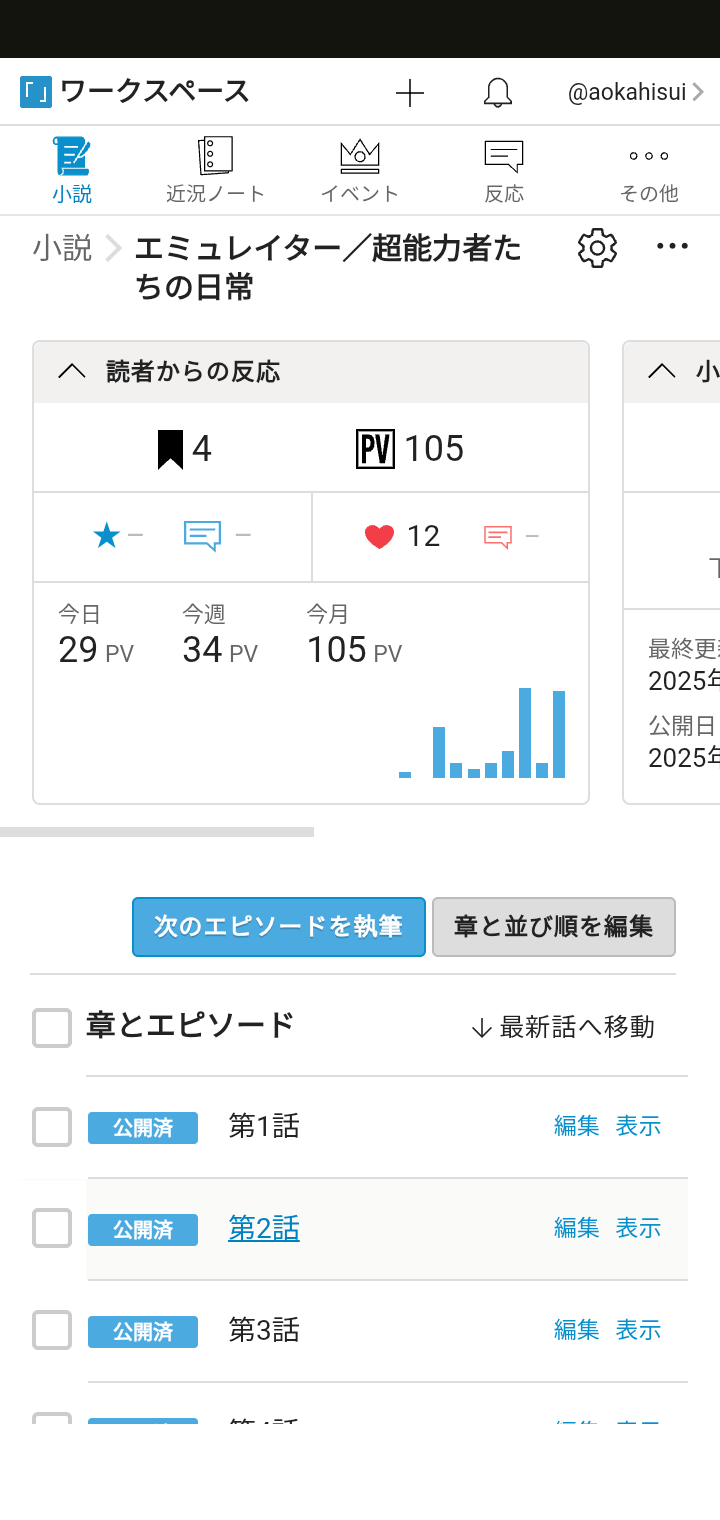Check the box for 第1話
The image size is (720, 1520).
point(52,1128)
